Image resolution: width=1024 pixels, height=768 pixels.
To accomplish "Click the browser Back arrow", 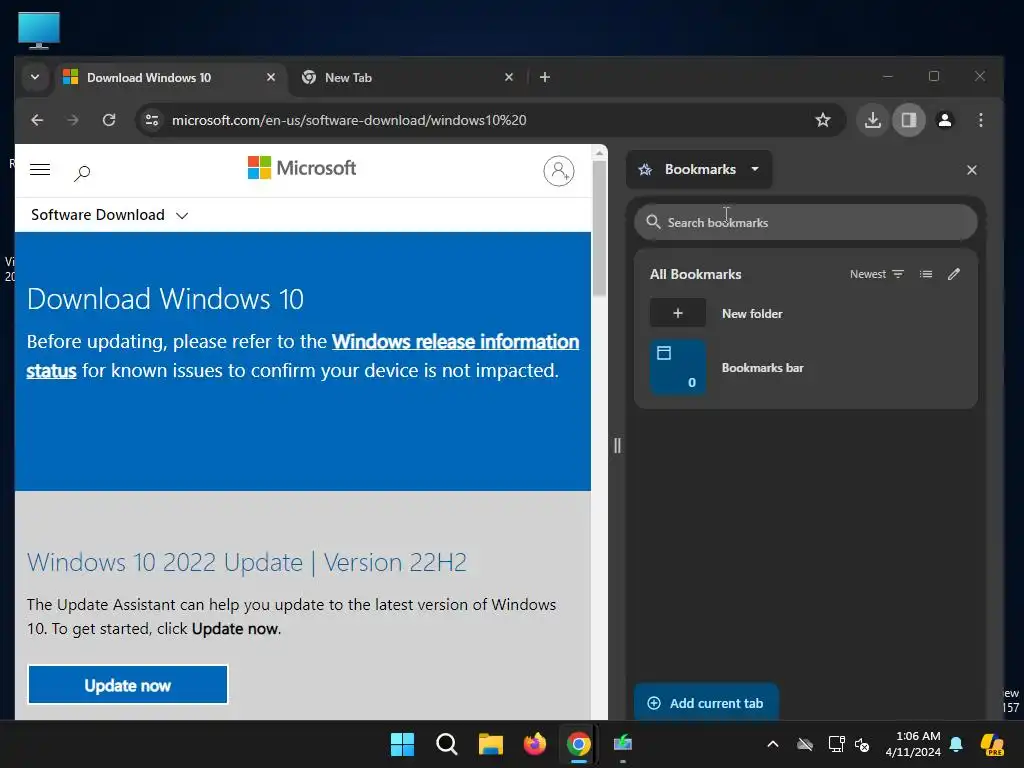I will pyautogui.click(x=37, y=120).
